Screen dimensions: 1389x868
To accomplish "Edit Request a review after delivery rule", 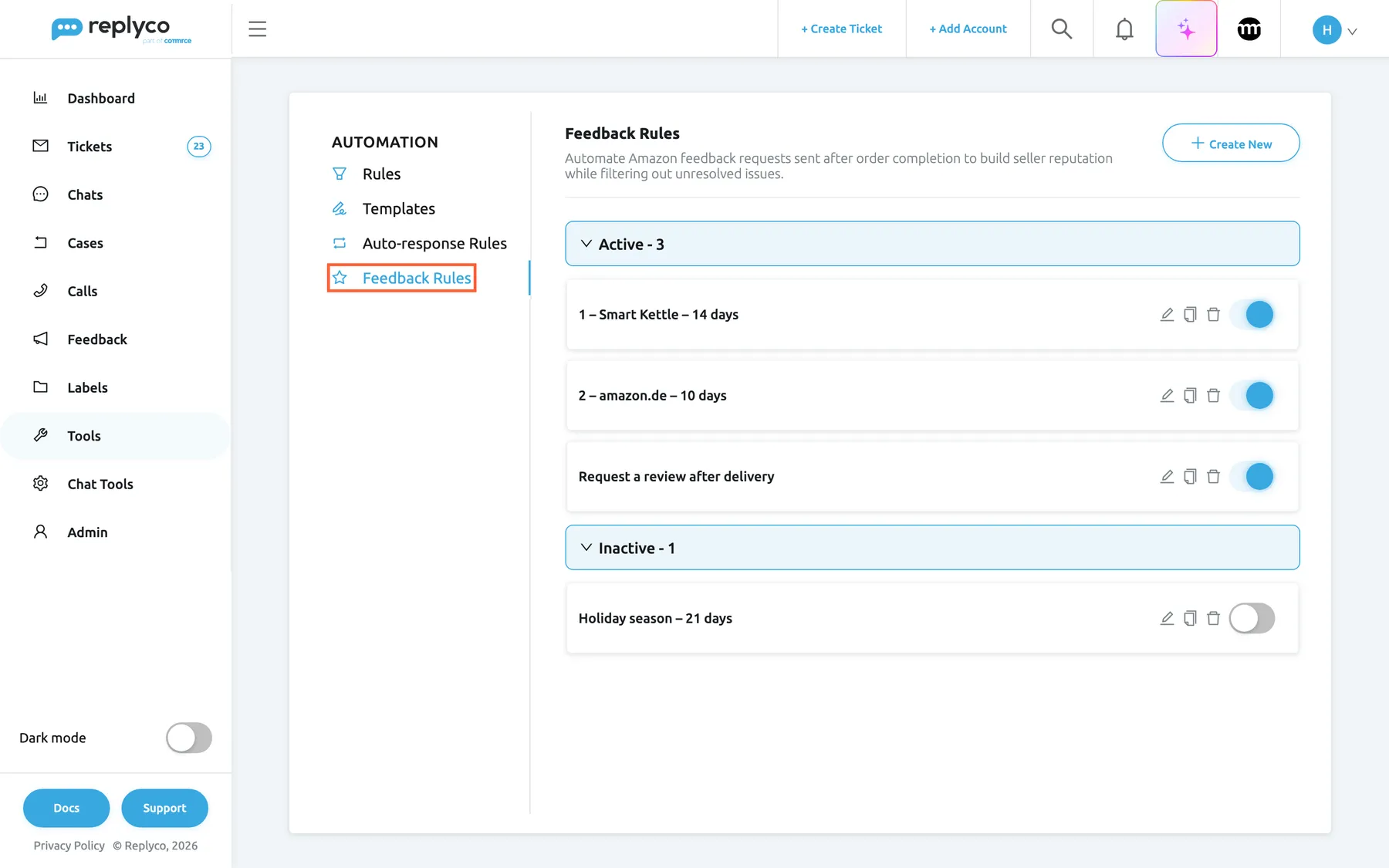I will (1167, 477).
